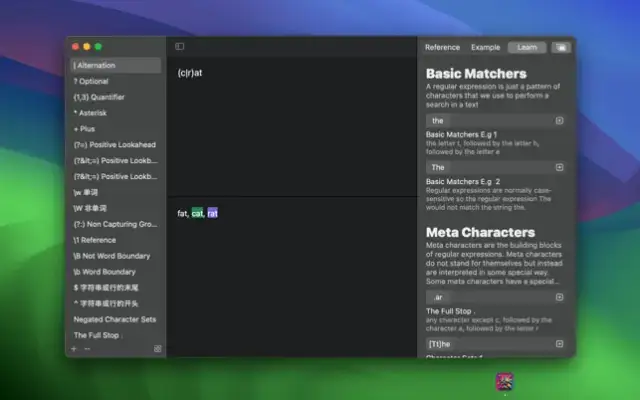The width and height of the screenshot is (640, 400).
Task: Open the colorful app icon in the Dock
Action: coord(505,382)
